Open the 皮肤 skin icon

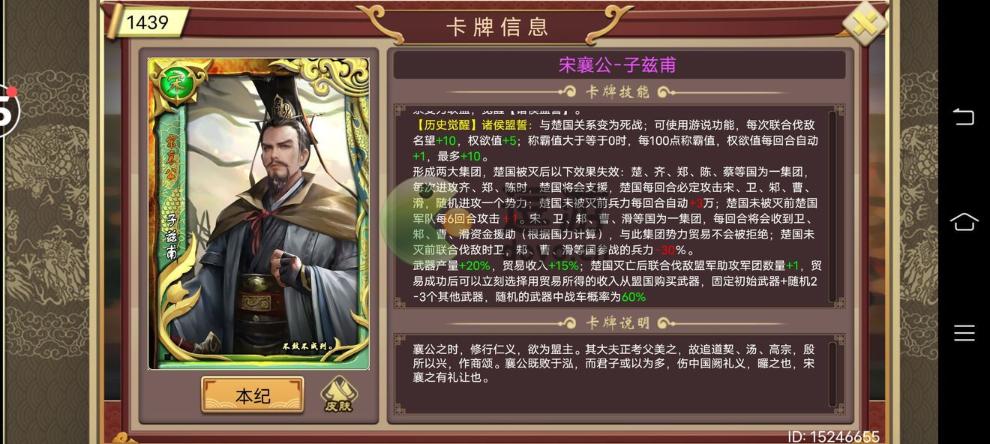[x=340, y=395]
